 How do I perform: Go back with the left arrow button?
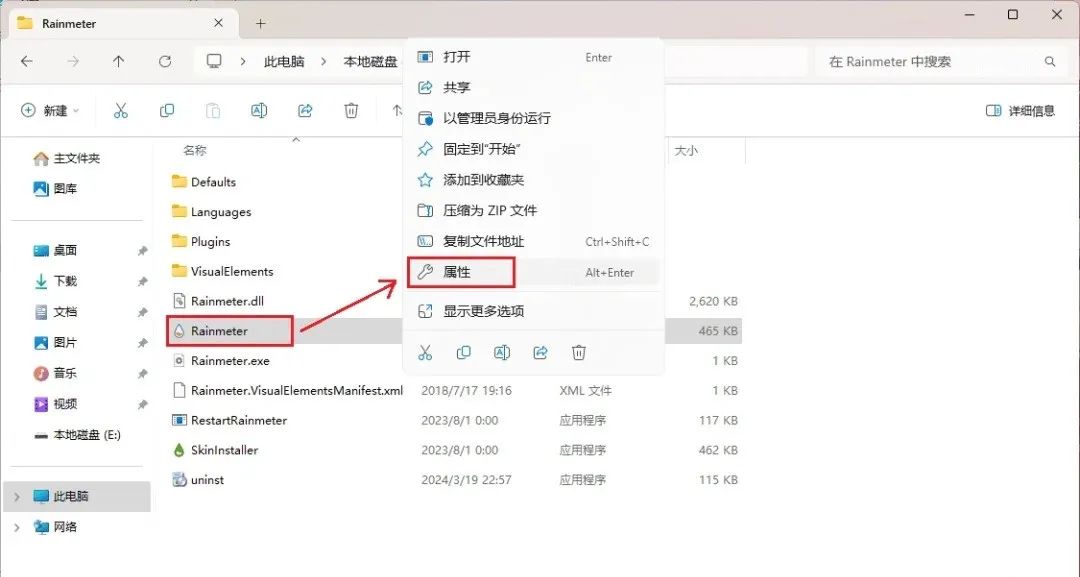(x=27, y=61)
